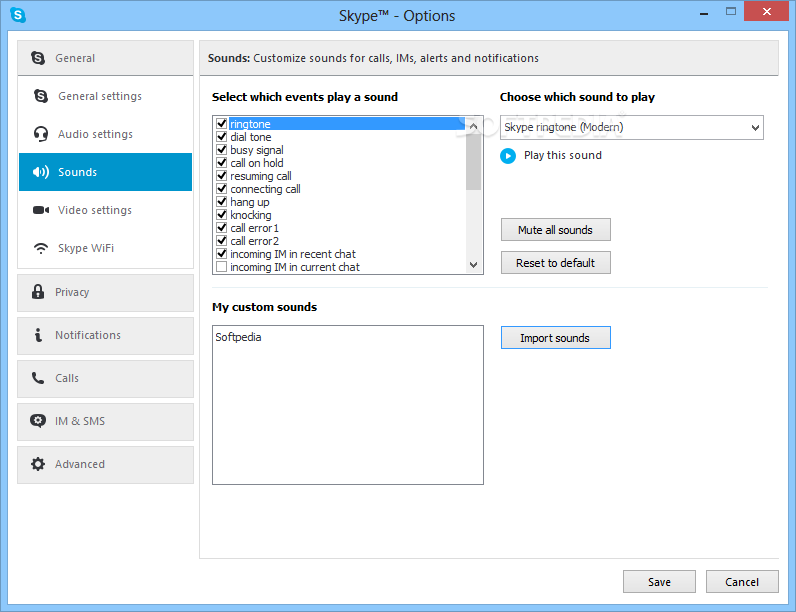Click the camera icon for Video settings
796x612 pixels.
tap(41, 210)
